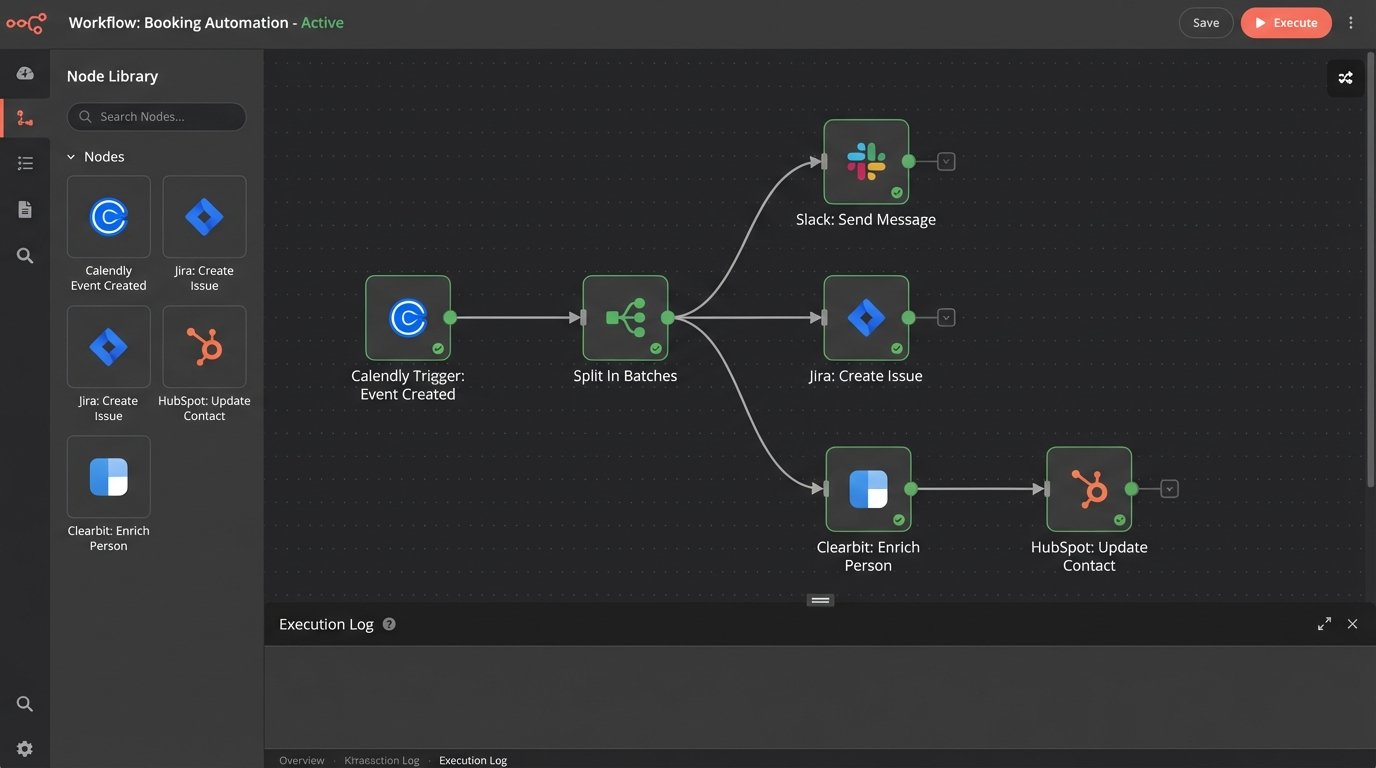The width and height of the screenshot is (1376, 768).
Task: Open dropdown next to Slack node output
Action: [946, 161]
